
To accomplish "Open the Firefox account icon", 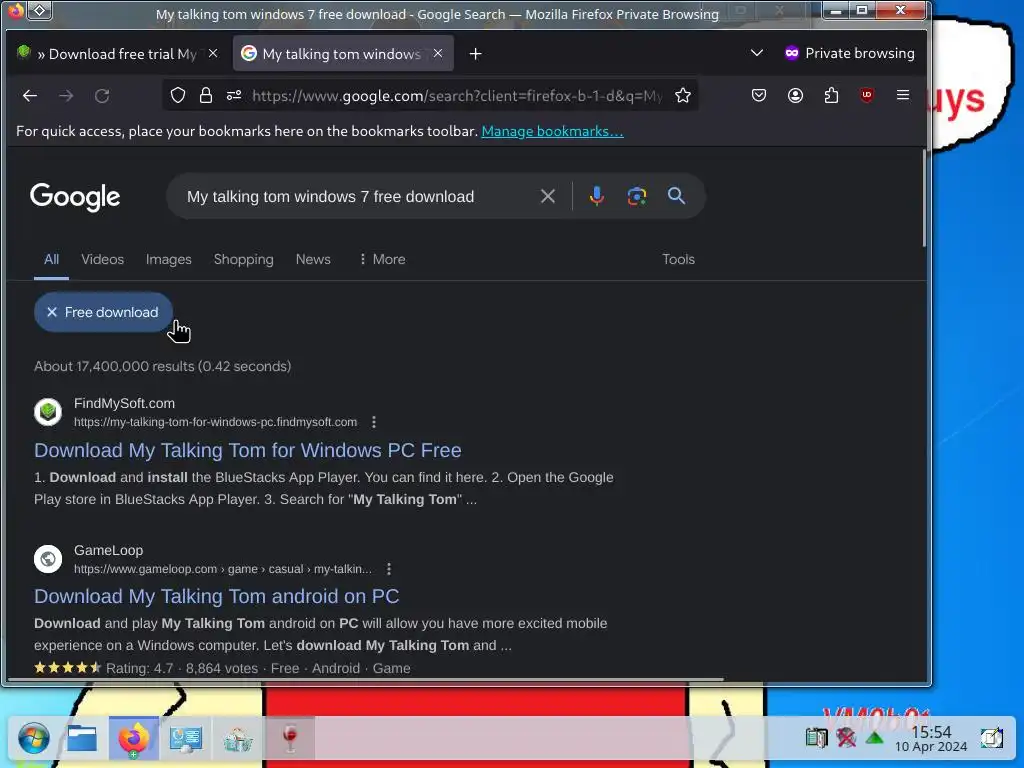I will pos(795,95).
